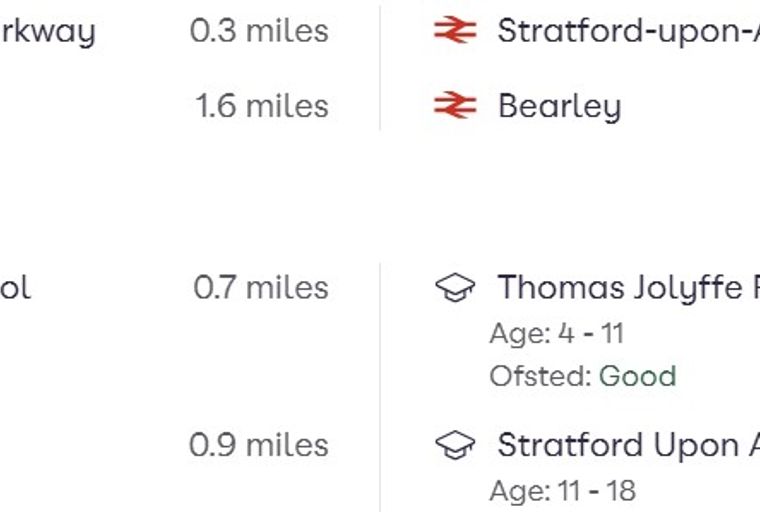Click the partially visible school name ending 'ol'
The height and width of the screenshot is (512, 760).
pyautogui.click(x=16, y=288)
